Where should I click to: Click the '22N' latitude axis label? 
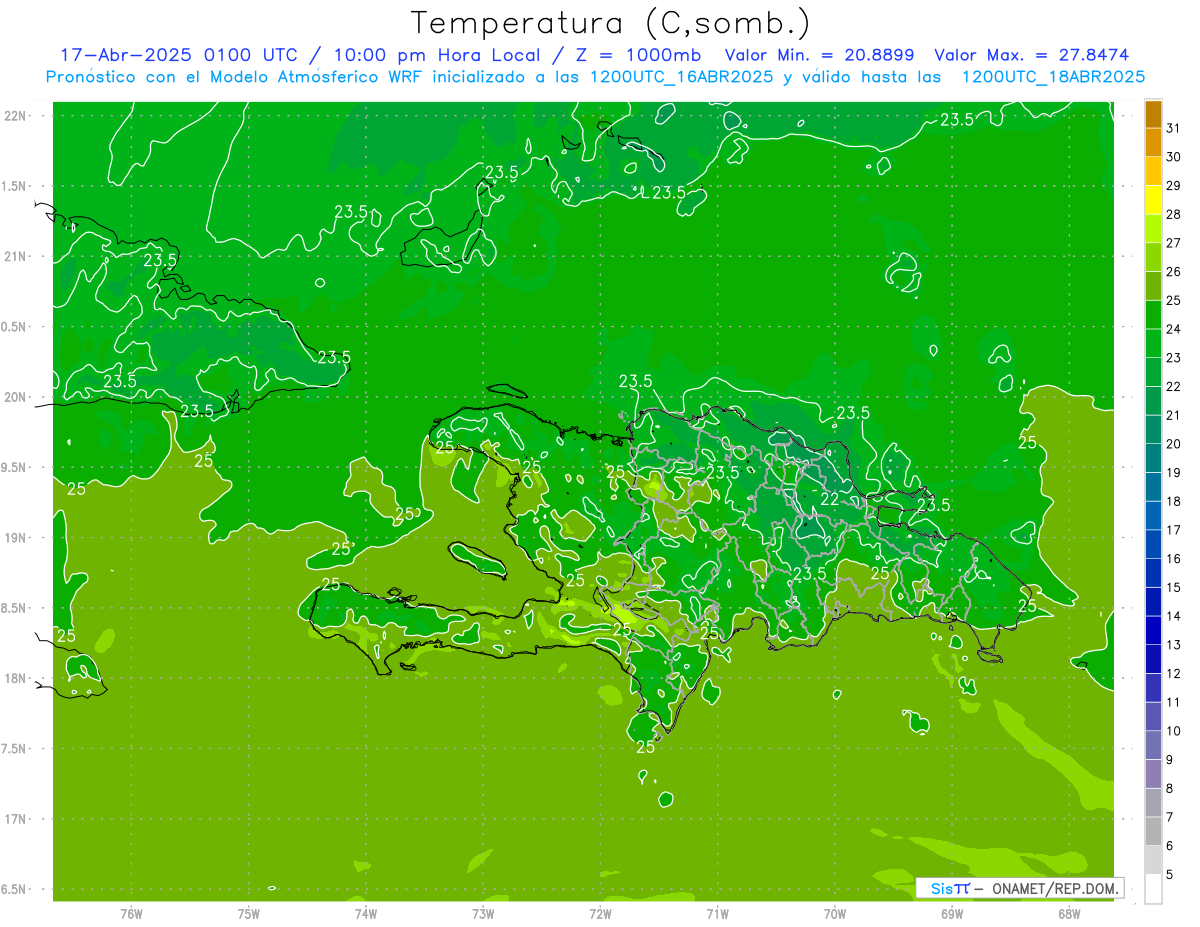(x=15, y=116)
